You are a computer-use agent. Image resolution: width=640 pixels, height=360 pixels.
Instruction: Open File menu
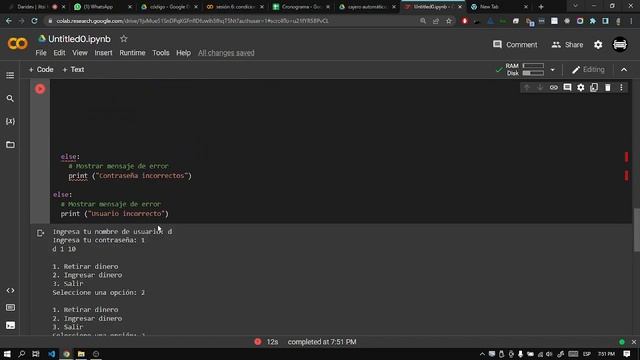coord(41,53)
